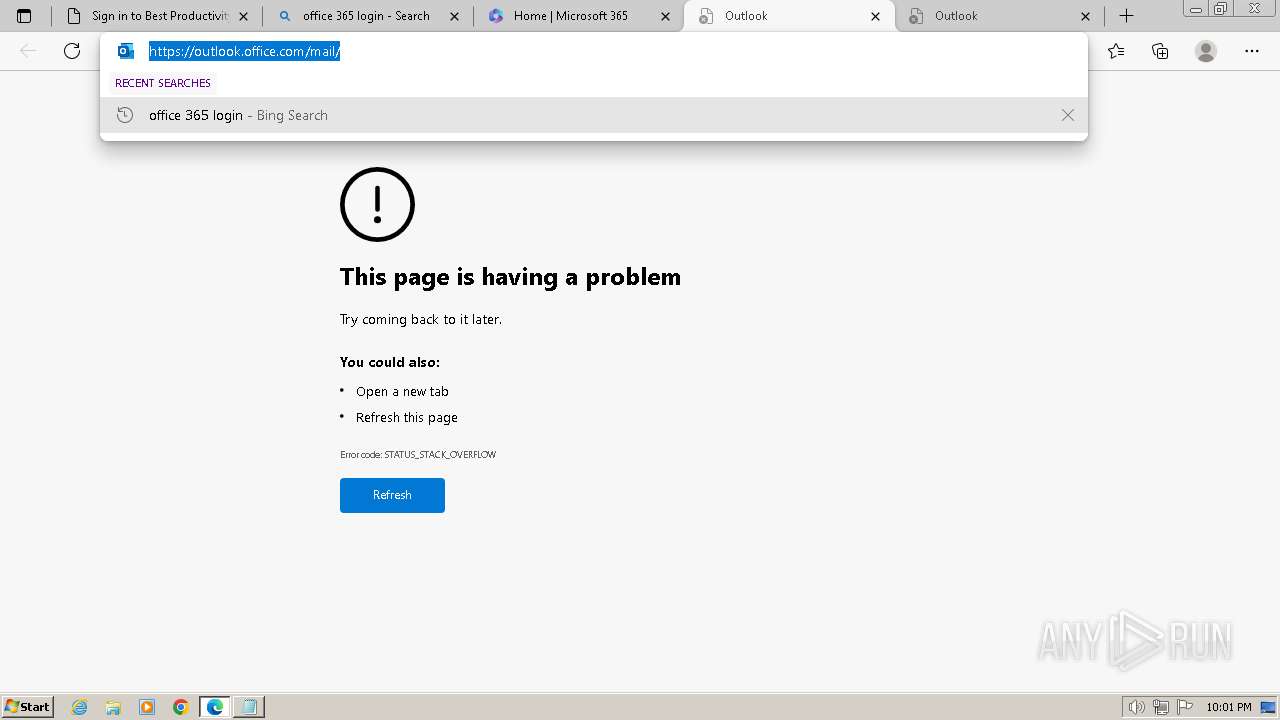Click the Action Center flag icon
Viewport: 1280px width, 720px height.
pyautogui.click(x=1185, y=707)
